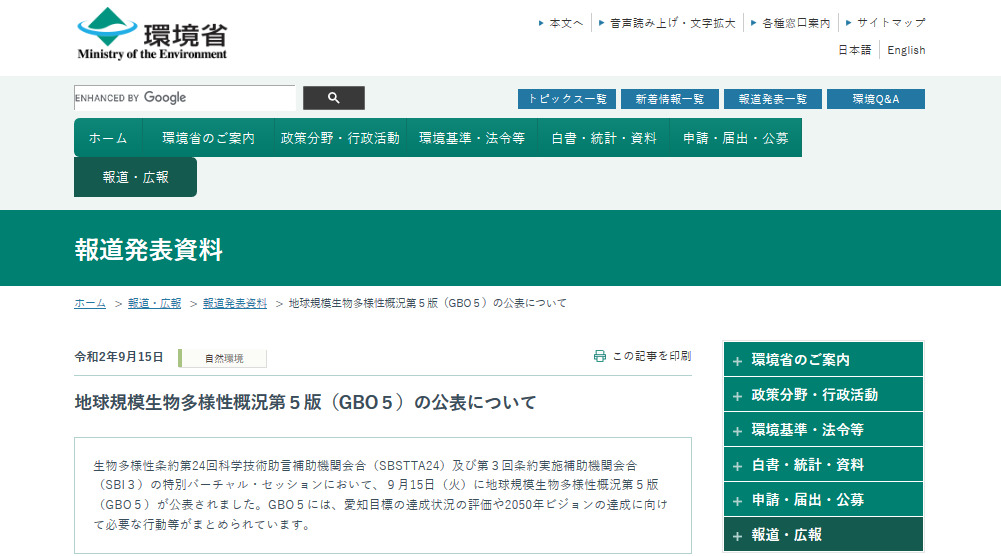Open the サイトマップ link

click(890, 23)
